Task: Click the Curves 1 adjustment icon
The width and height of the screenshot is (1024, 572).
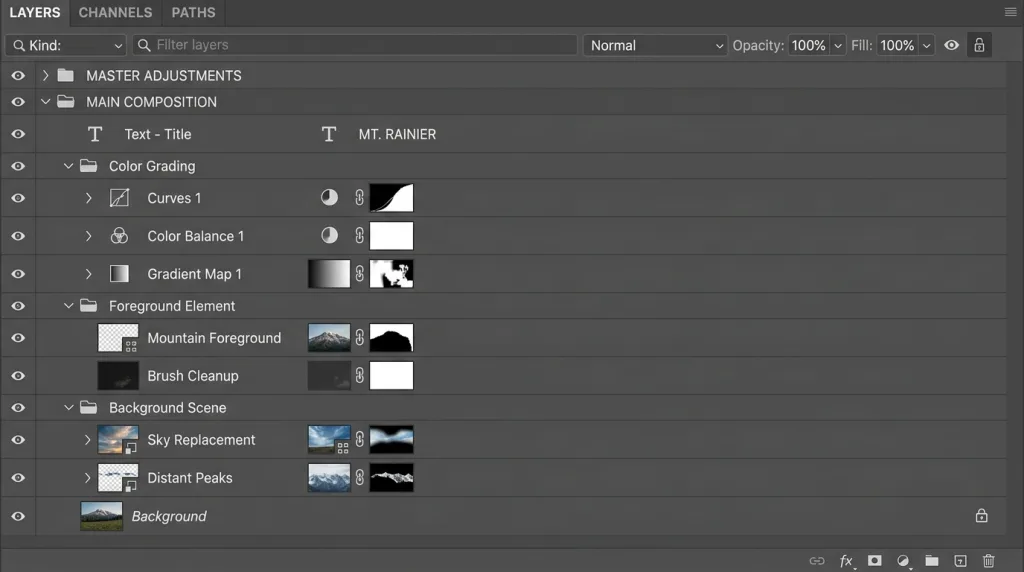Action: pyautogui.click(x=120, y=198)
